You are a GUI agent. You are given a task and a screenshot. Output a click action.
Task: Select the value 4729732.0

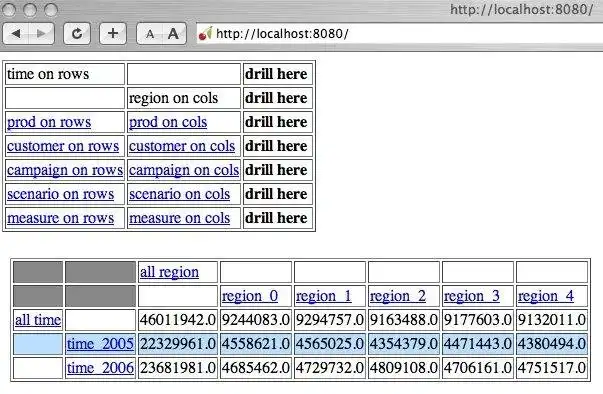pos(330,368)
